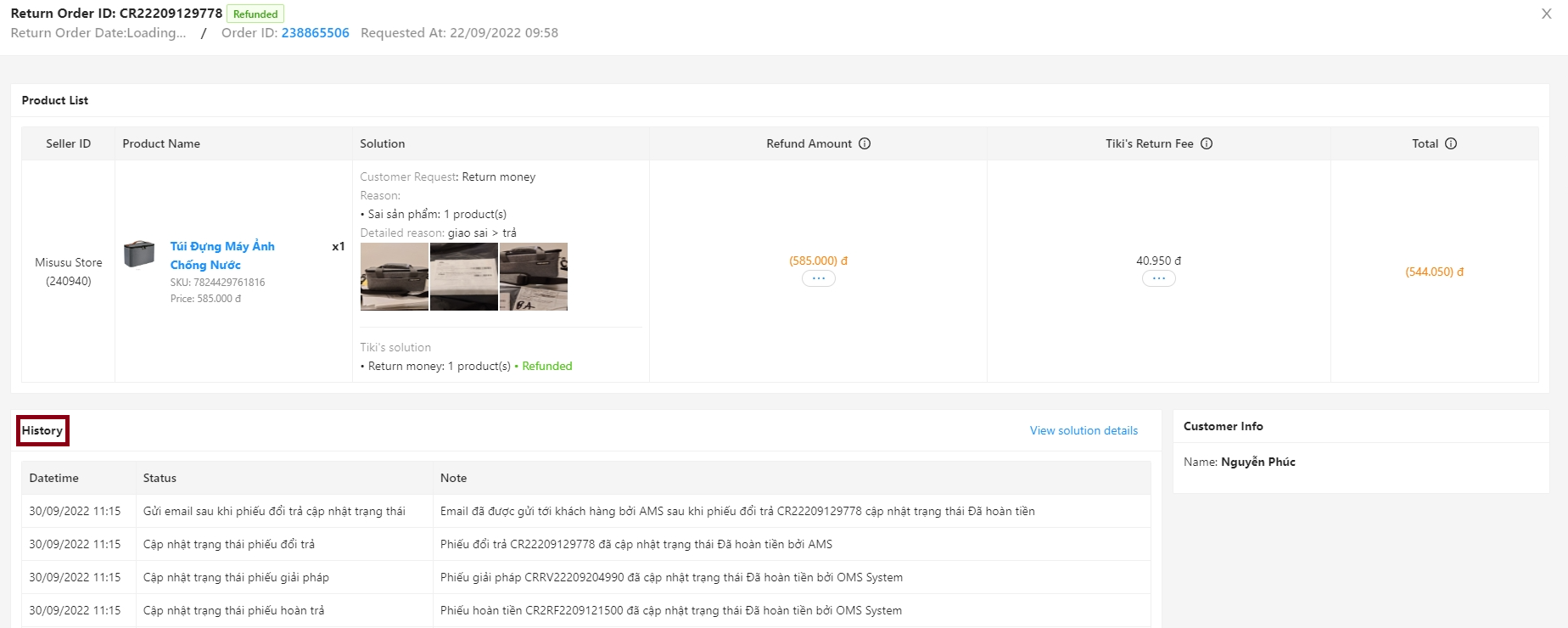
Task: Click Customer Info panel heading
Action: tap(1224, 426)
